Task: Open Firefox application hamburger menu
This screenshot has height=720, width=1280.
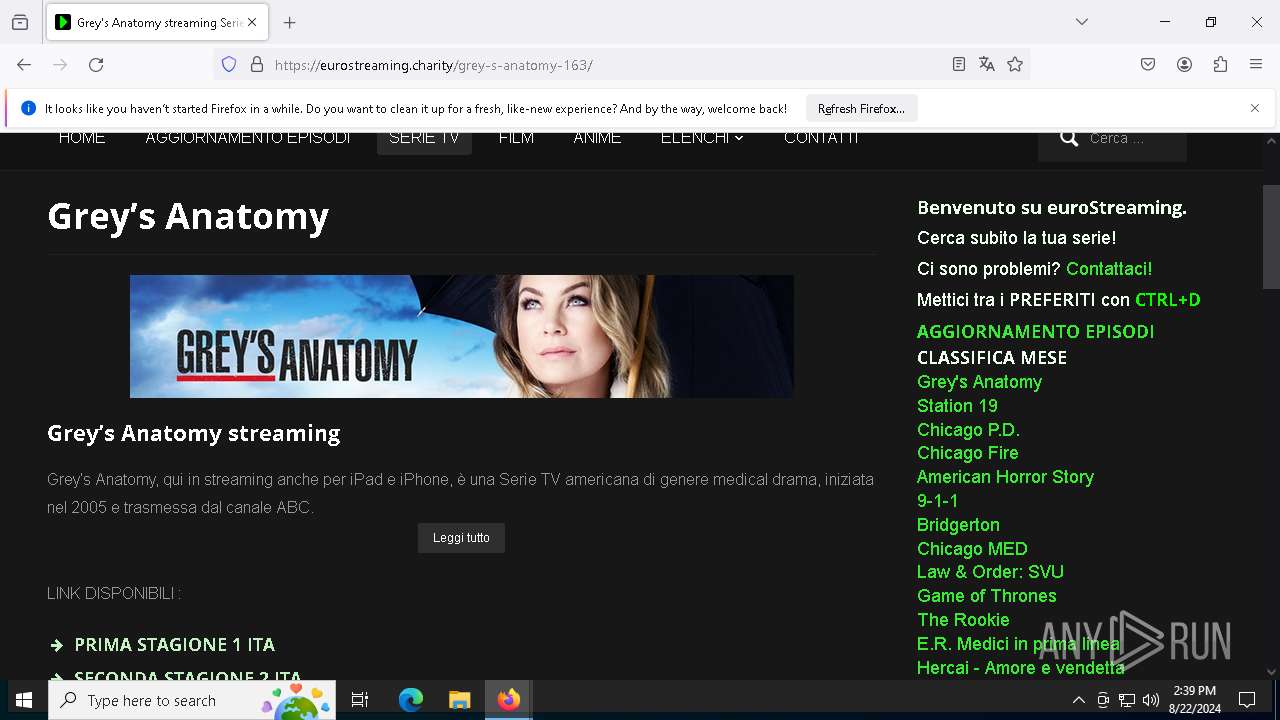Action: pyautogui.click(x=1256, y=64)
